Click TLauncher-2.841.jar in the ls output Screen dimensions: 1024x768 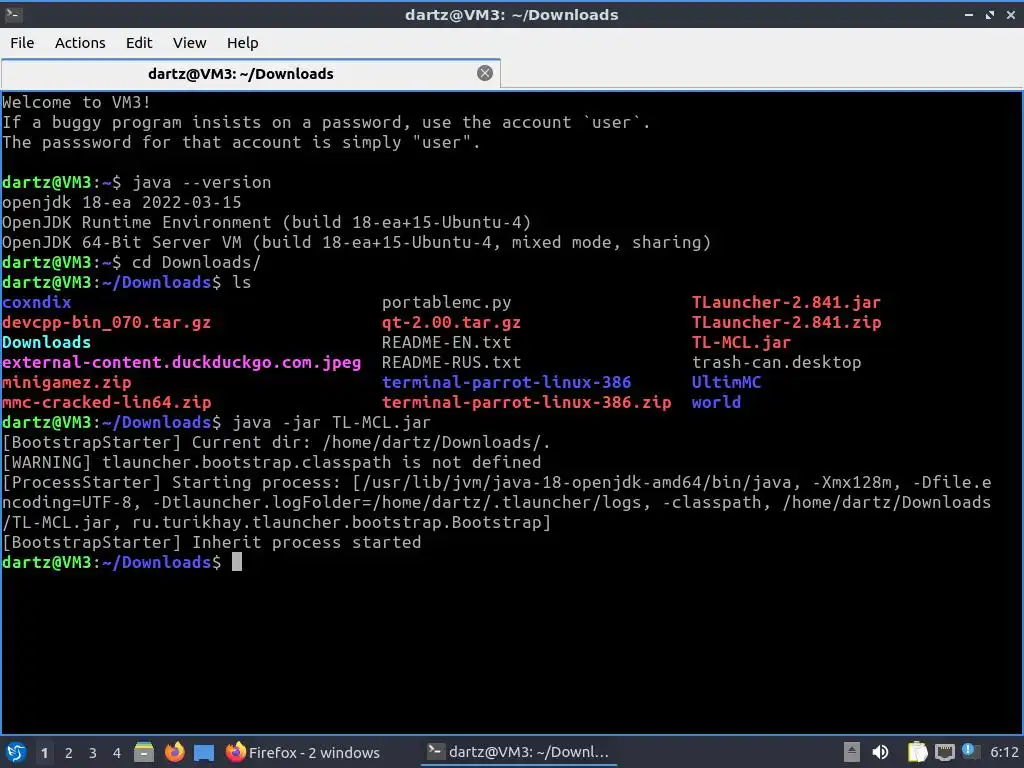click(x=786, y=302)
